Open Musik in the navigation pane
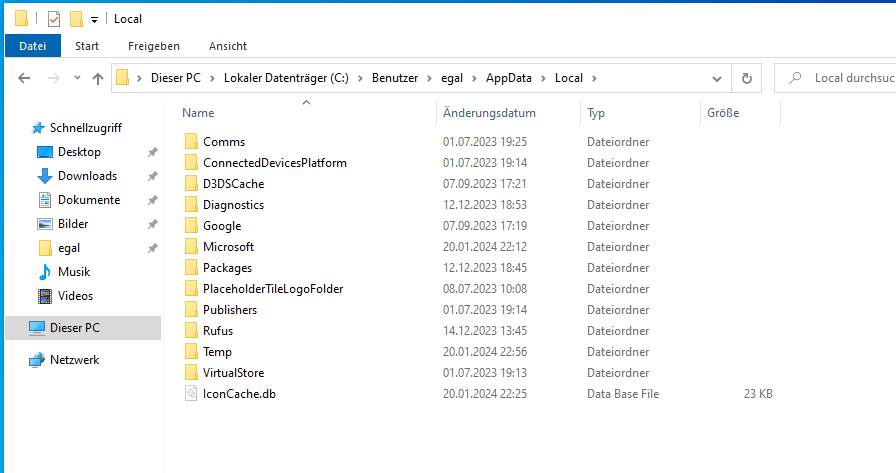The height and width of the screenshot is (473, 896). click(x=74, y=272)
